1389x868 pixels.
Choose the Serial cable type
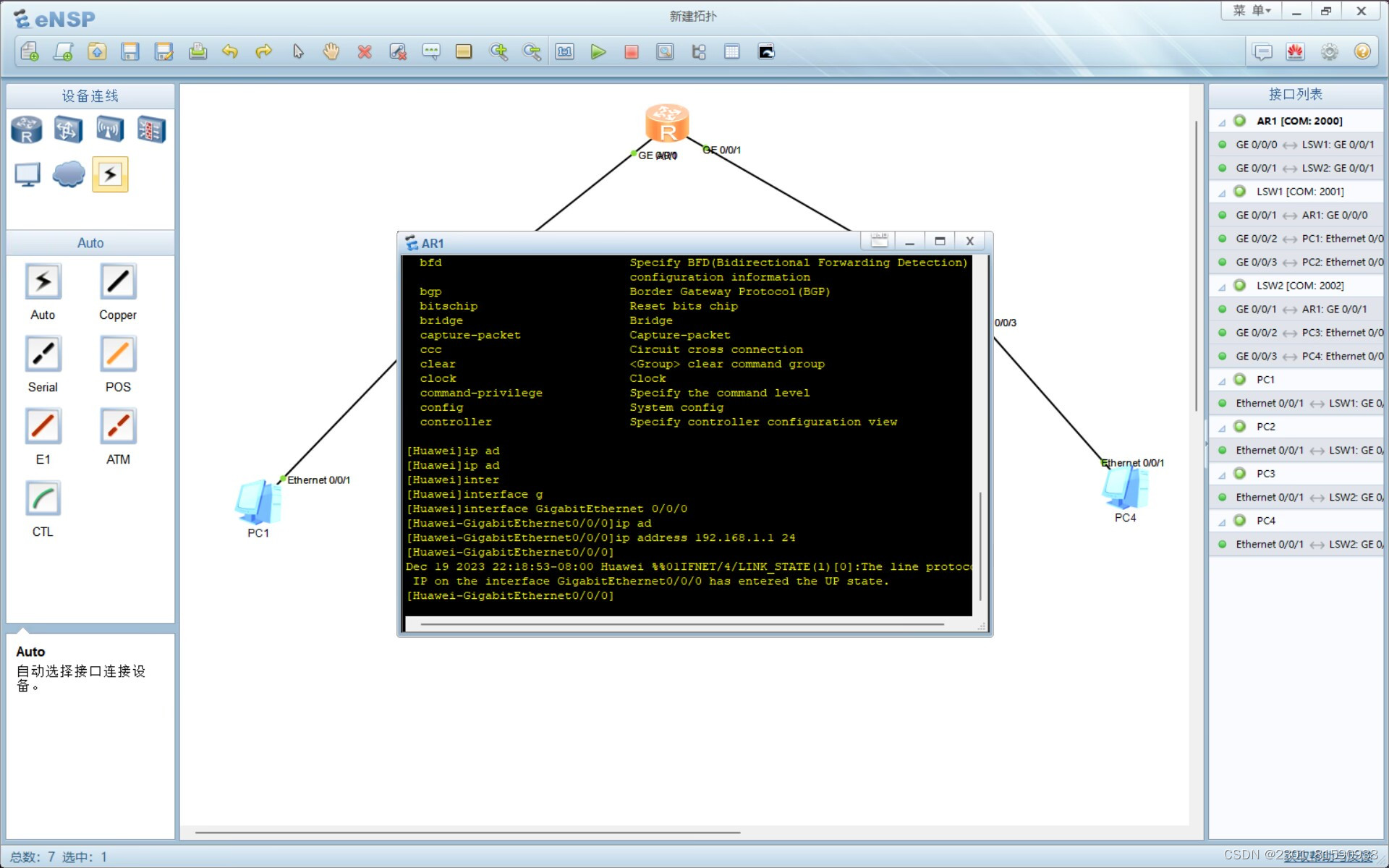click(x=43, y=354)
